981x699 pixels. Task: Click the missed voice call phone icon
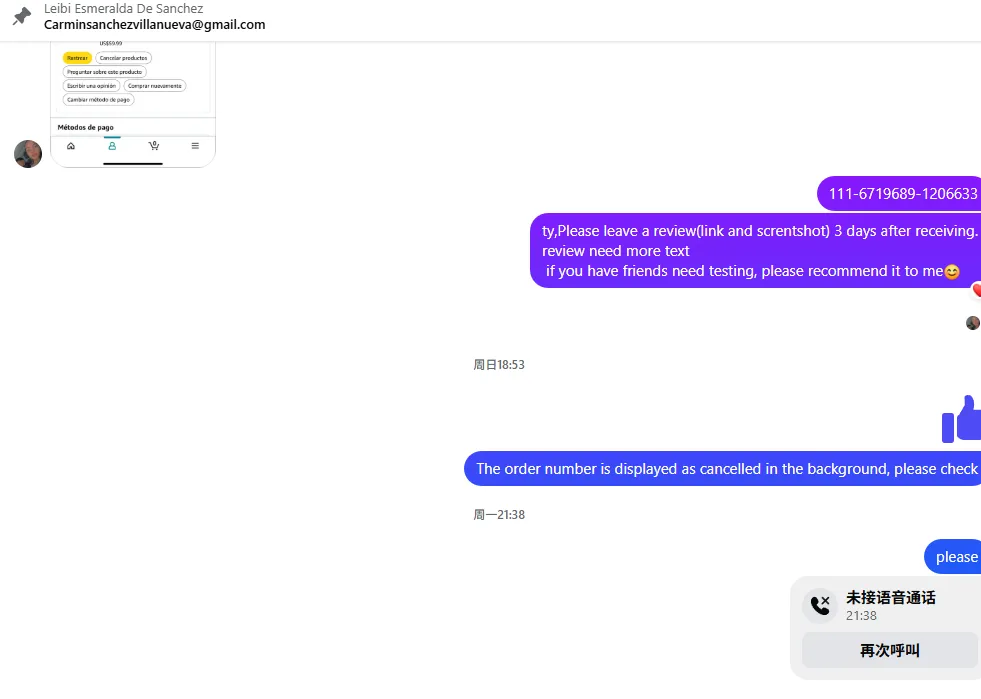coord(820,605)
